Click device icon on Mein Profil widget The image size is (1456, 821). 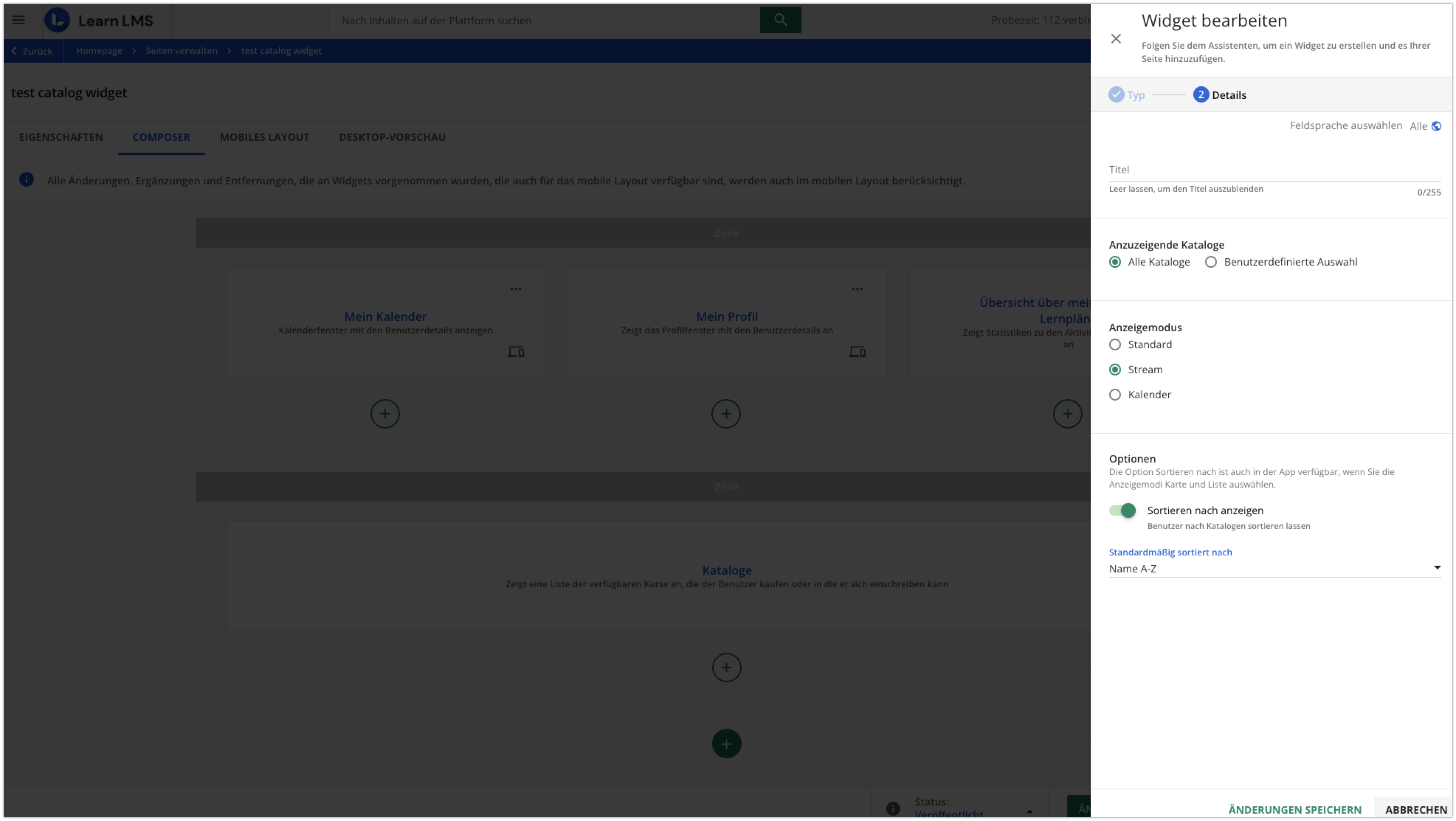click(858, 352)
